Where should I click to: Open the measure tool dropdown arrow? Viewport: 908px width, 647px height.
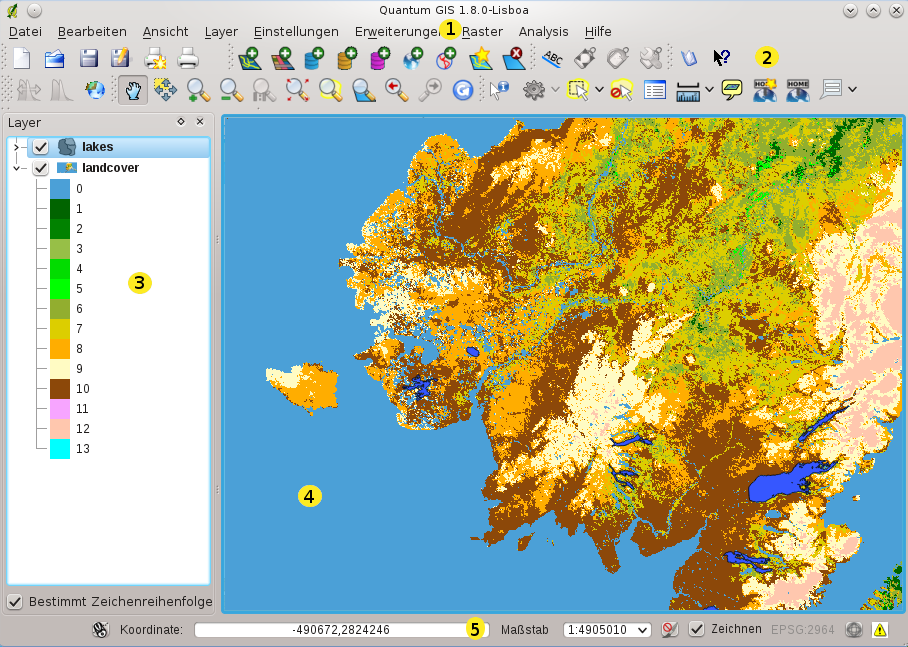coord(709,90)
